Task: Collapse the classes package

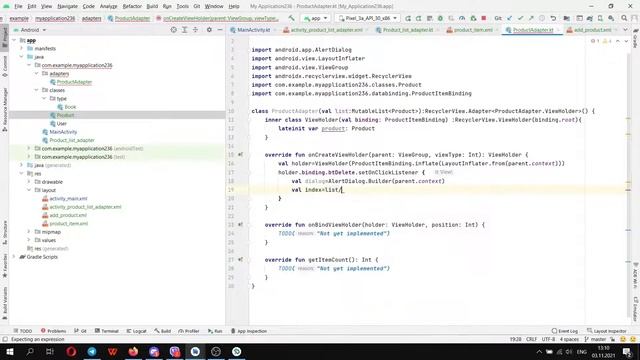Action: tap(37, 90)
